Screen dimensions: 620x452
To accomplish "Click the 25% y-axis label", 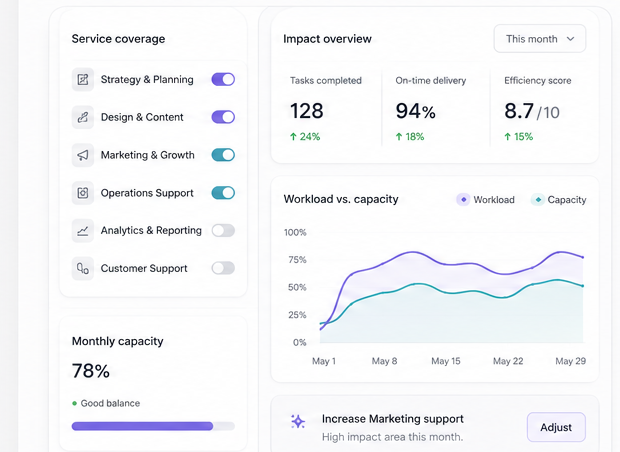I will tap(297, 315).
